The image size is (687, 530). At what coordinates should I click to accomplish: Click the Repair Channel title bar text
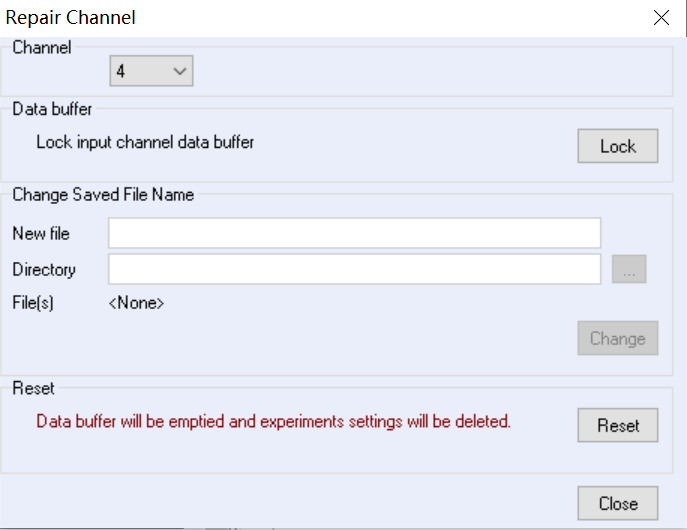pyautogui.click(x=71, y=18)
